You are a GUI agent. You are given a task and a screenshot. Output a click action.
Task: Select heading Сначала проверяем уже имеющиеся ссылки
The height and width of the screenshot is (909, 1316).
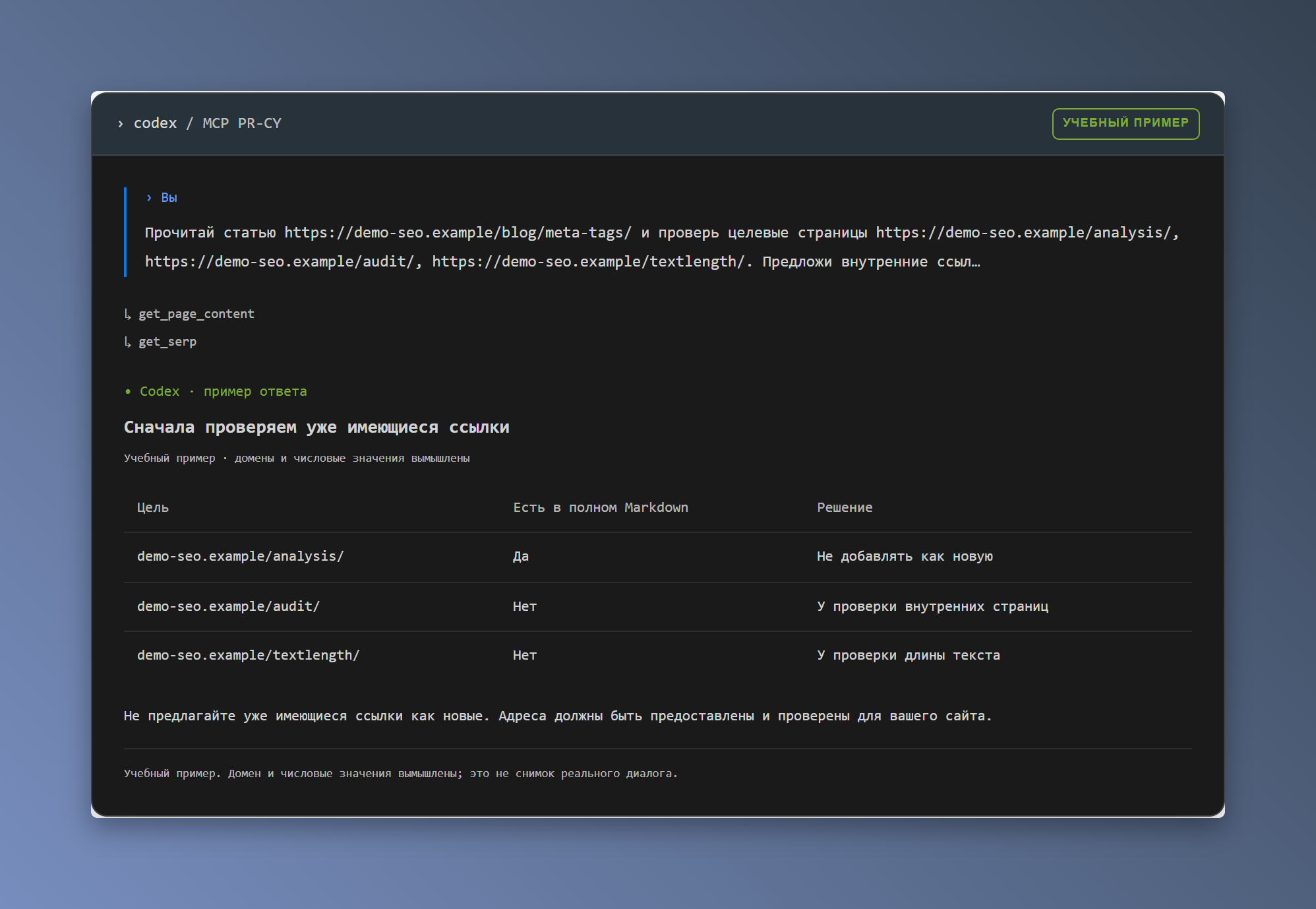[x=316, y=427]
